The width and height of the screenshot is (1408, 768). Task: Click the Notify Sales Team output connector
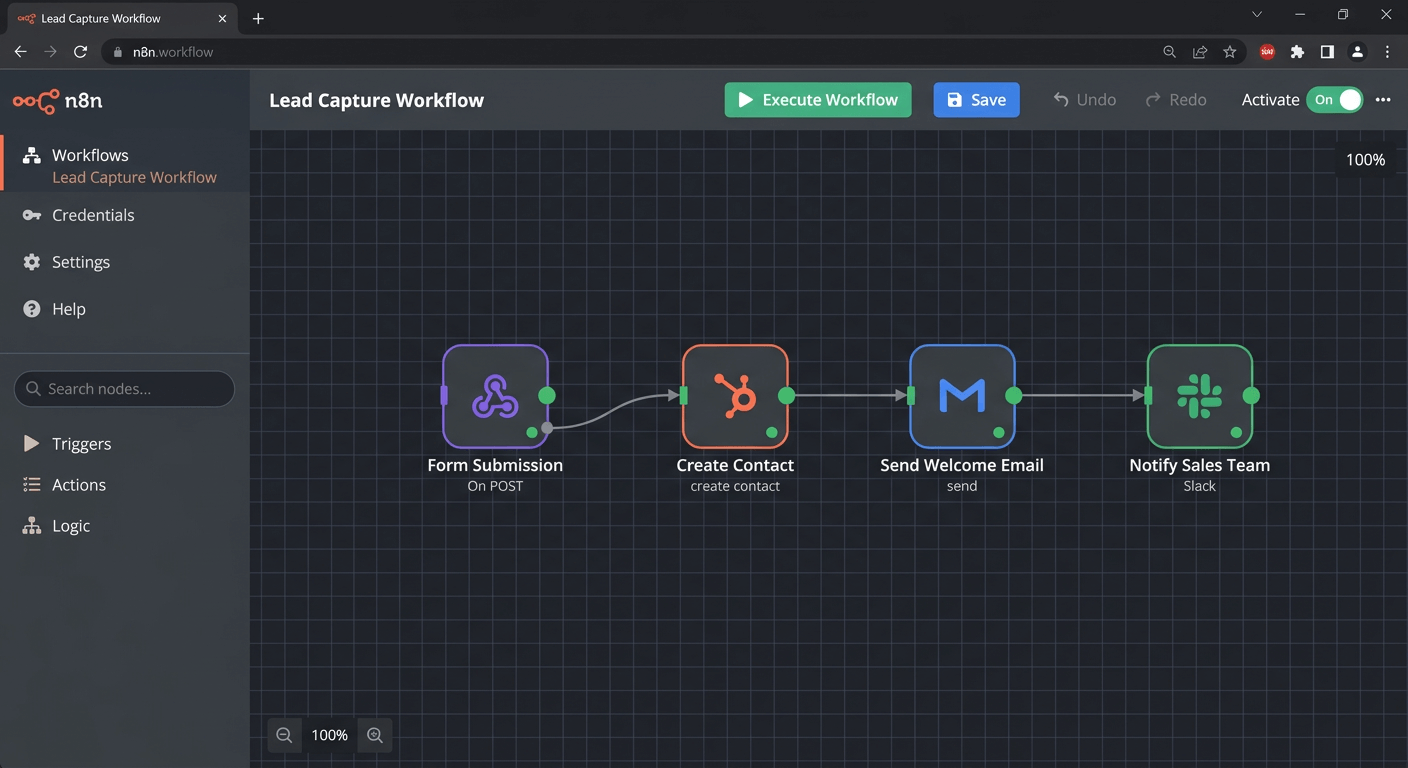(x=1251, y=395)
